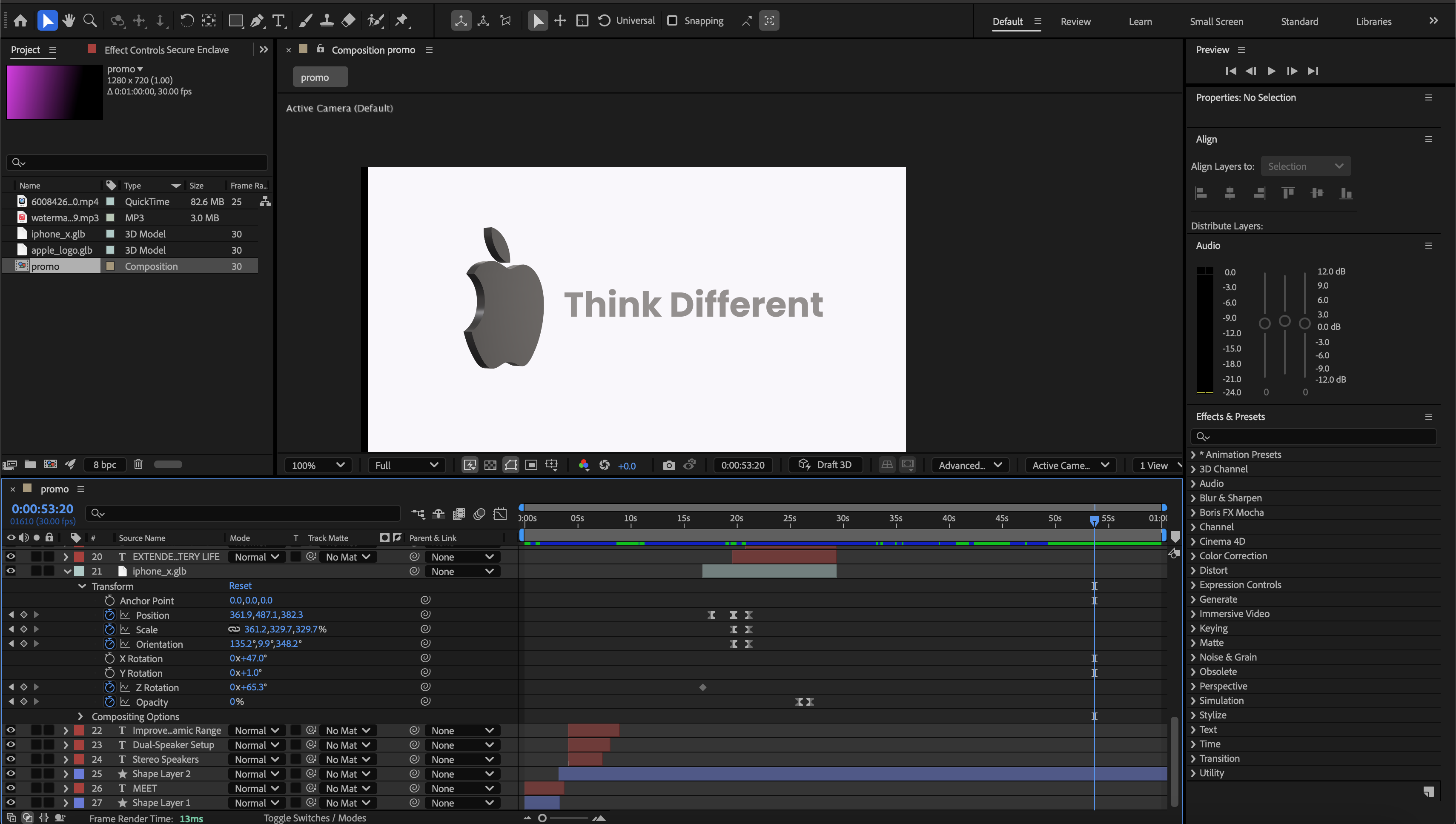The height and width of the screenshot is (824, 1456).
Task: Click the Toggle Switches / Modes button
Action: 315,818
